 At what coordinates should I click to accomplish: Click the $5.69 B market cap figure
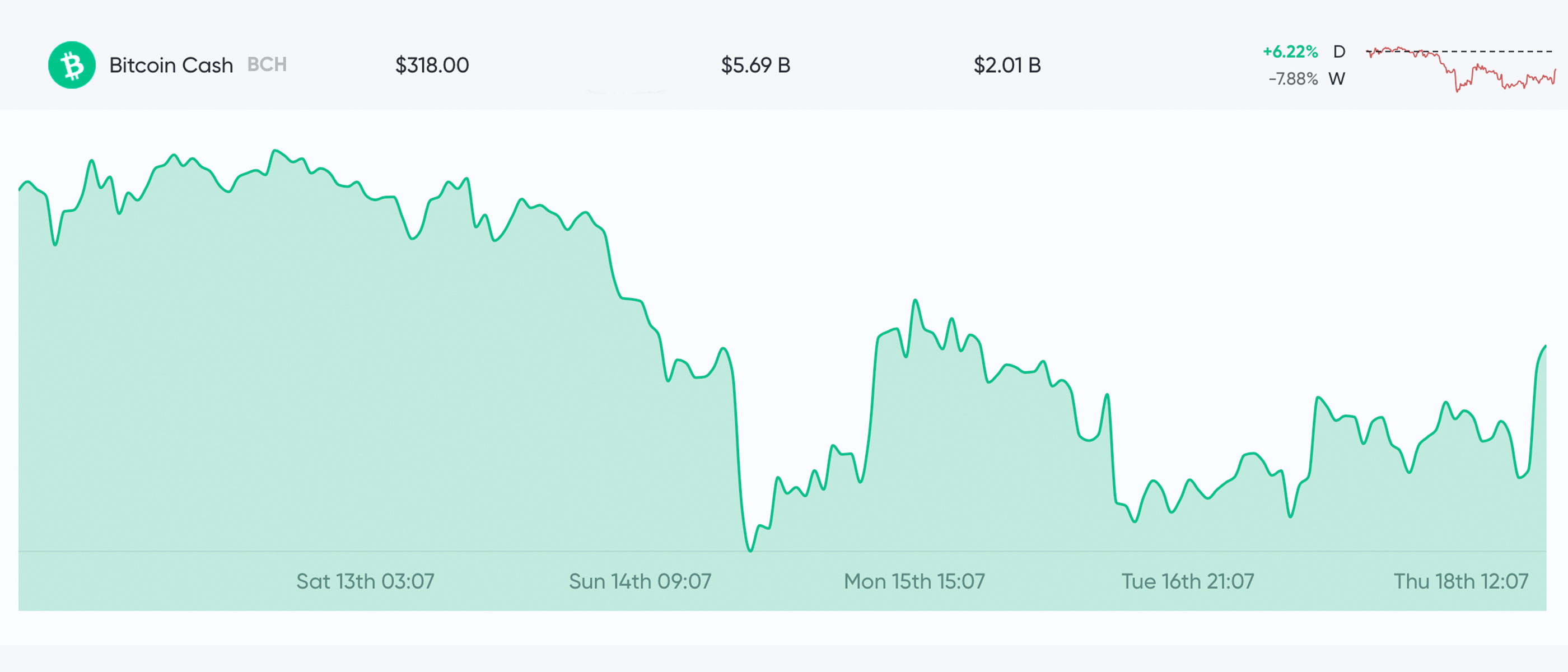(755, 65)
